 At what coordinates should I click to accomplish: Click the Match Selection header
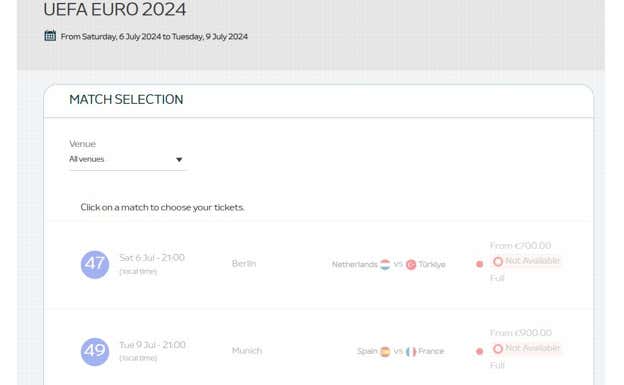coord(126,100)
